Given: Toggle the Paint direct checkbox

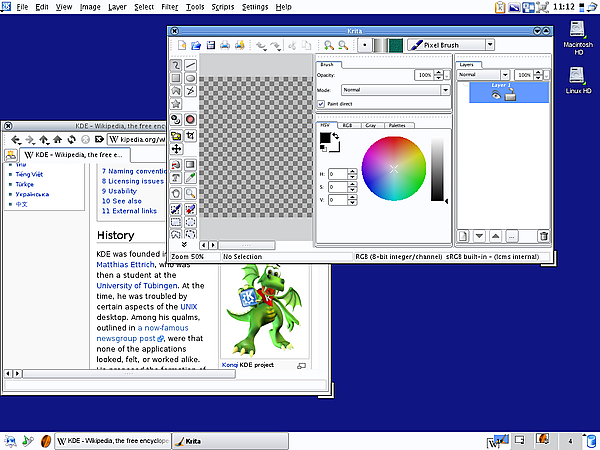Looking at the screenshot, I should point(324,103).
